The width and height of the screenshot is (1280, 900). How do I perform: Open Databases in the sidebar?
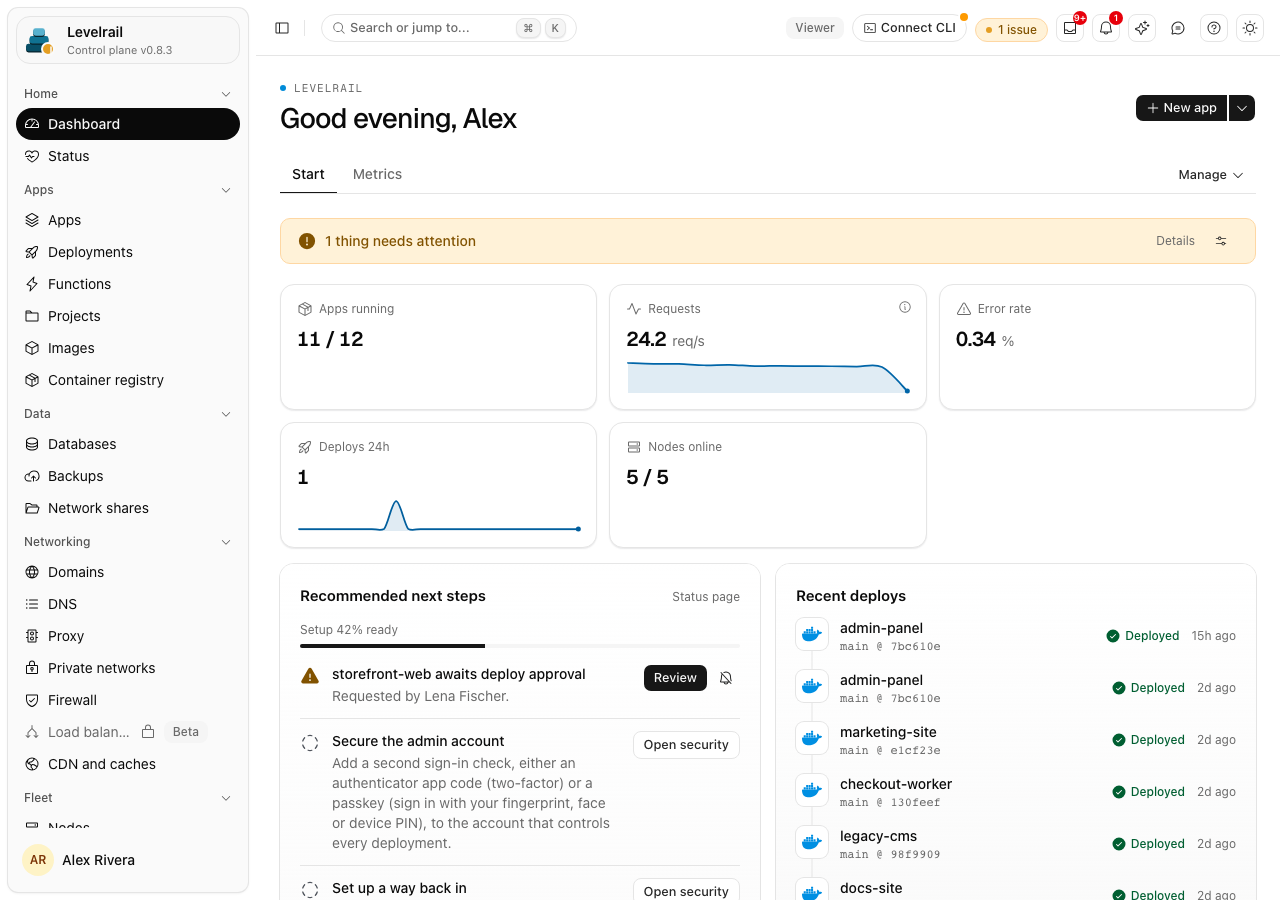click(x=128, y=444)
